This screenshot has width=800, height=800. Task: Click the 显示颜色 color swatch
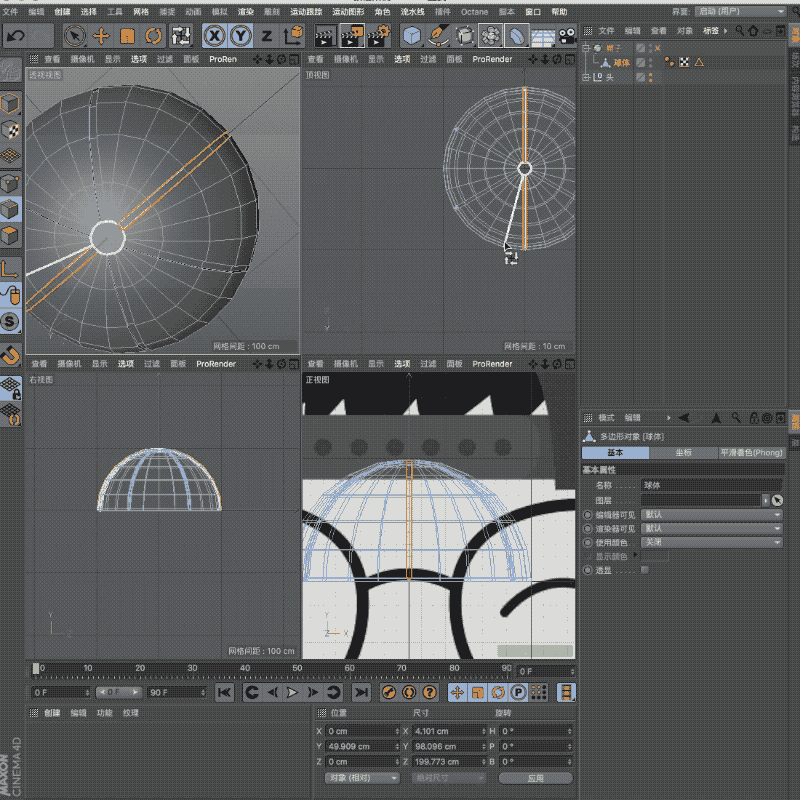point(655,556)
